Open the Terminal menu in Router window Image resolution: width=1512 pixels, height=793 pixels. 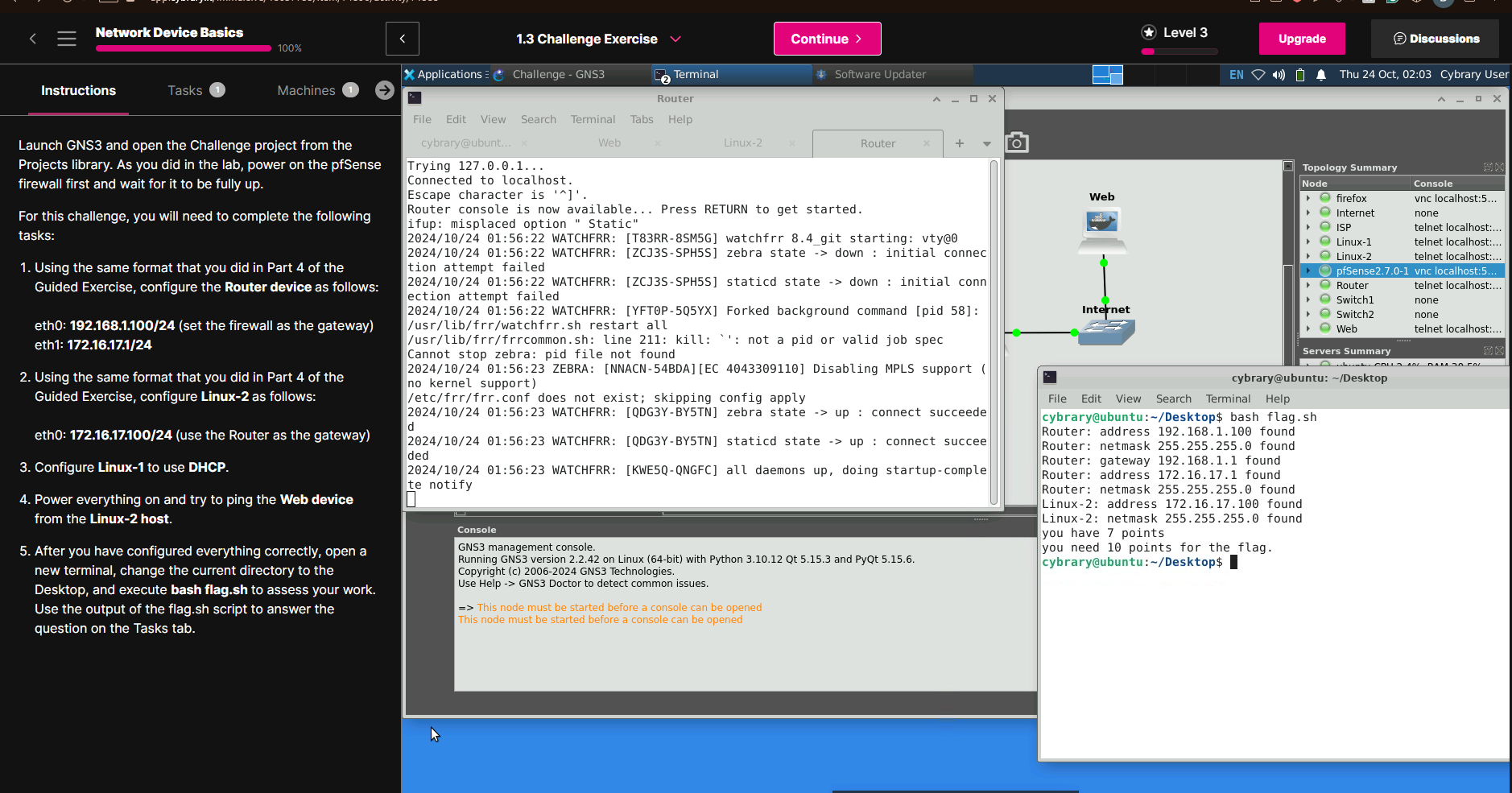(593, 119)
